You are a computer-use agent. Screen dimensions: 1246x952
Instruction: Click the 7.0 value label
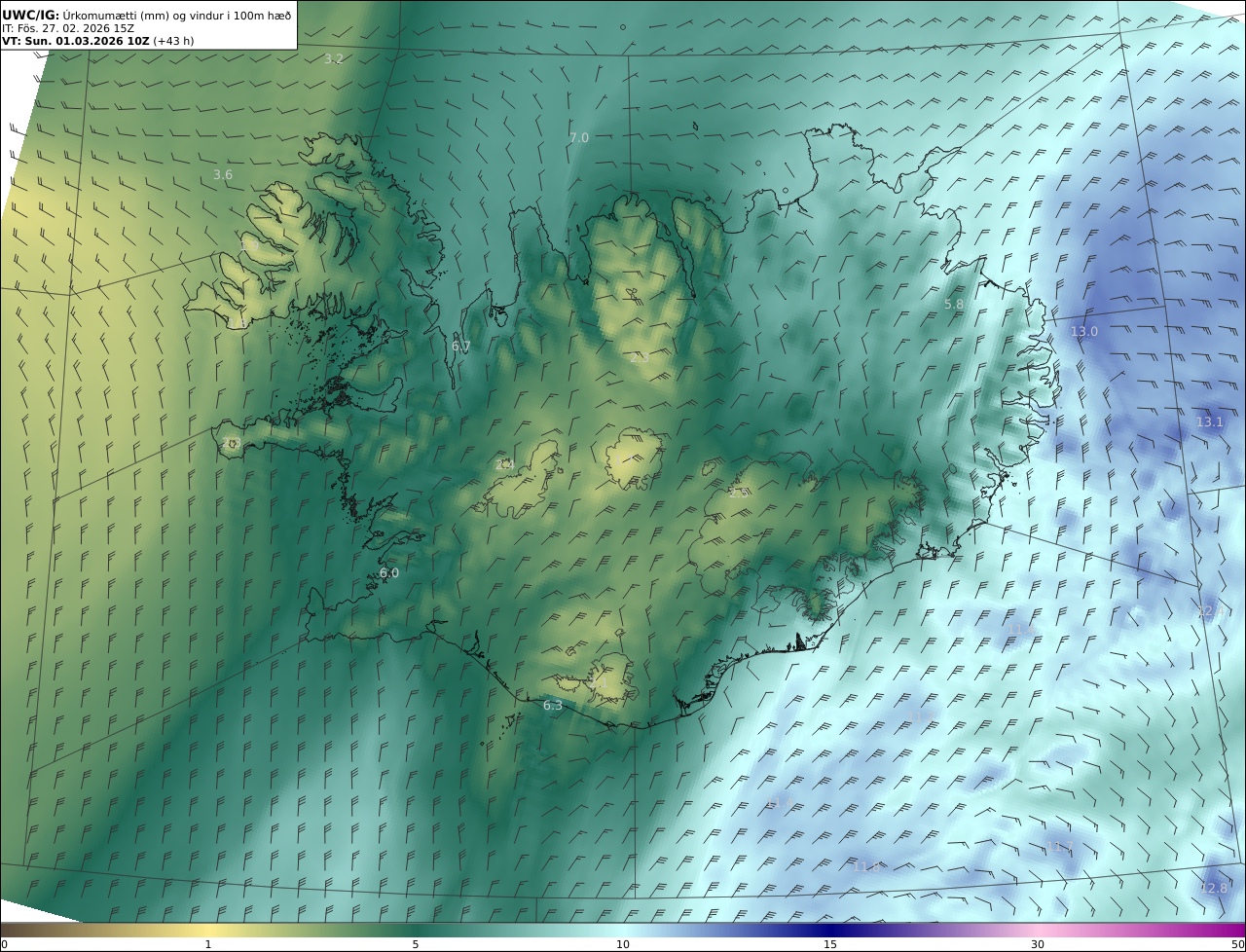(x=579, y=138)
